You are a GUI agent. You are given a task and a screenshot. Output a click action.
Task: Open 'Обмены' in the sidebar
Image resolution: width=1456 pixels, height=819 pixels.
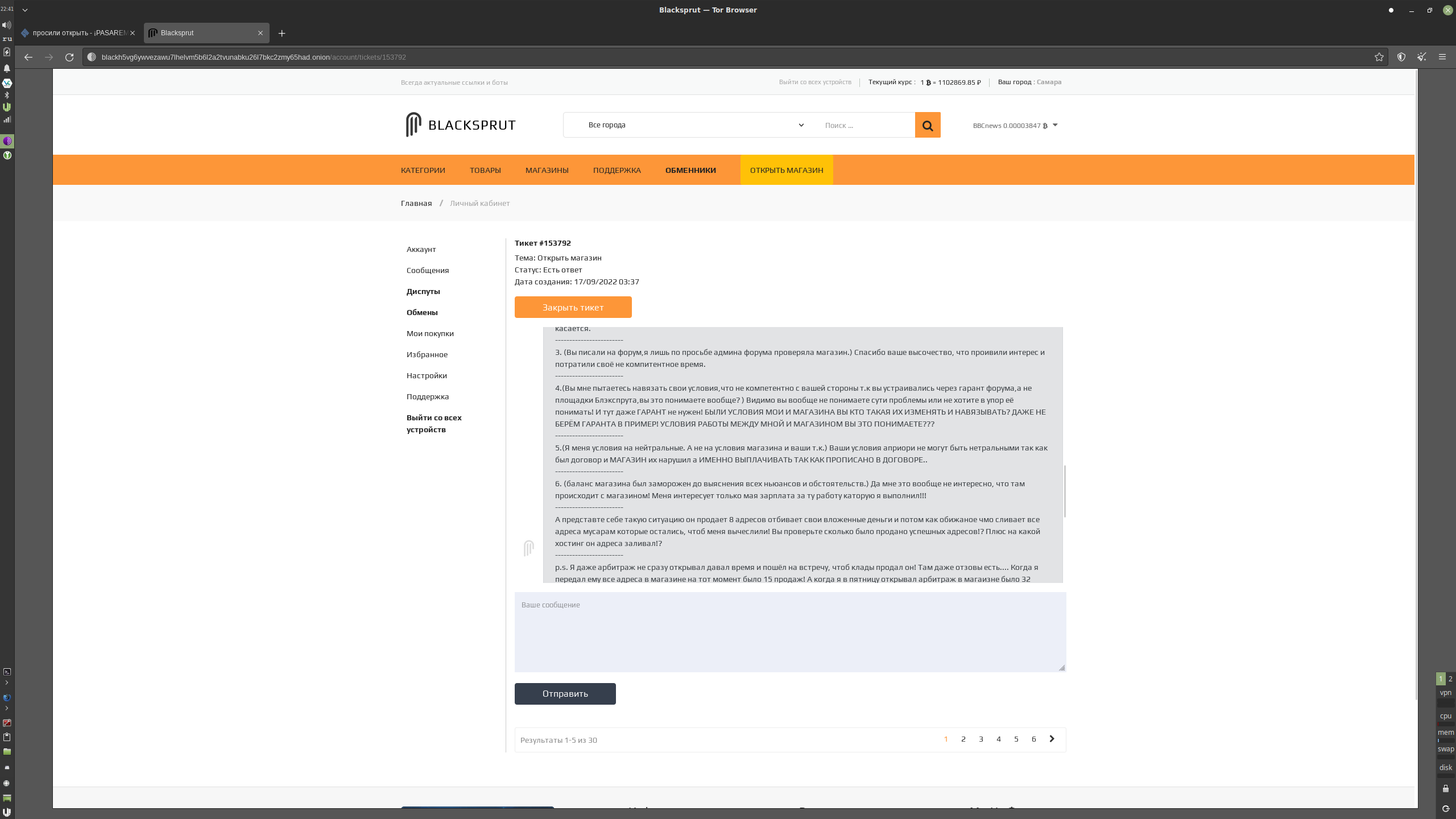click(422, 312)
